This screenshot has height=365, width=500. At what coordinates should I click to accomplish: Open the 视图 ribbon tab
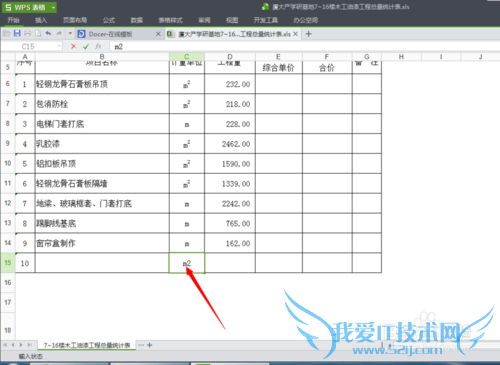232,20
